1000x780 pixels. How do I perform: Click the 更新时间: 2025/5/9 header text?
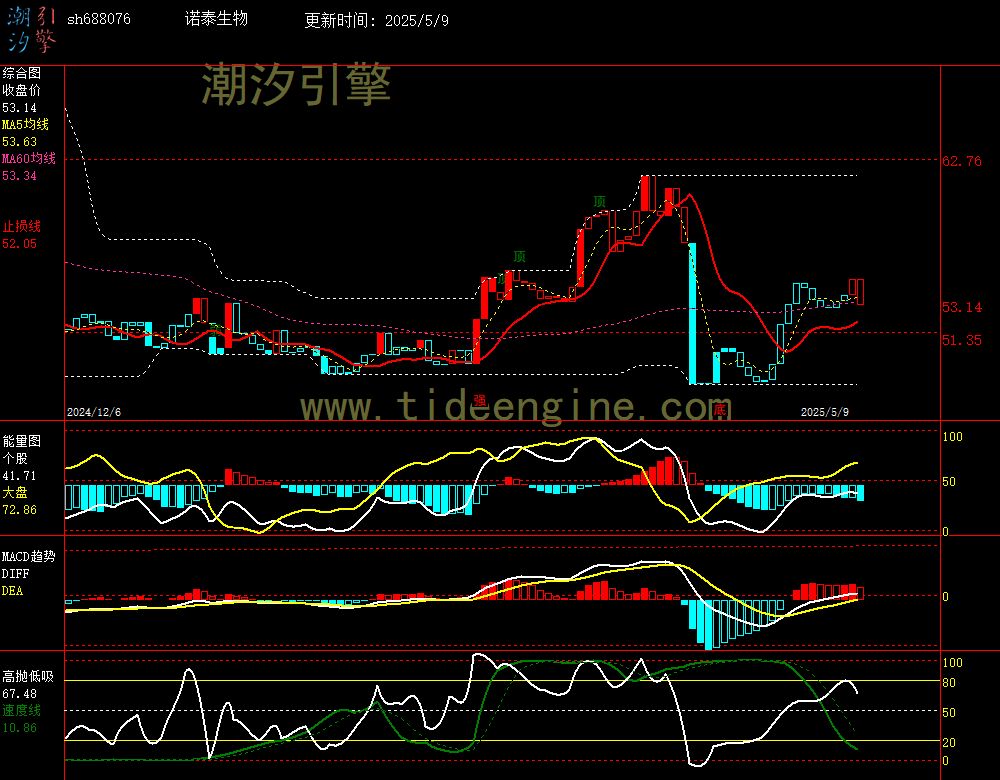tap(376, 20)
